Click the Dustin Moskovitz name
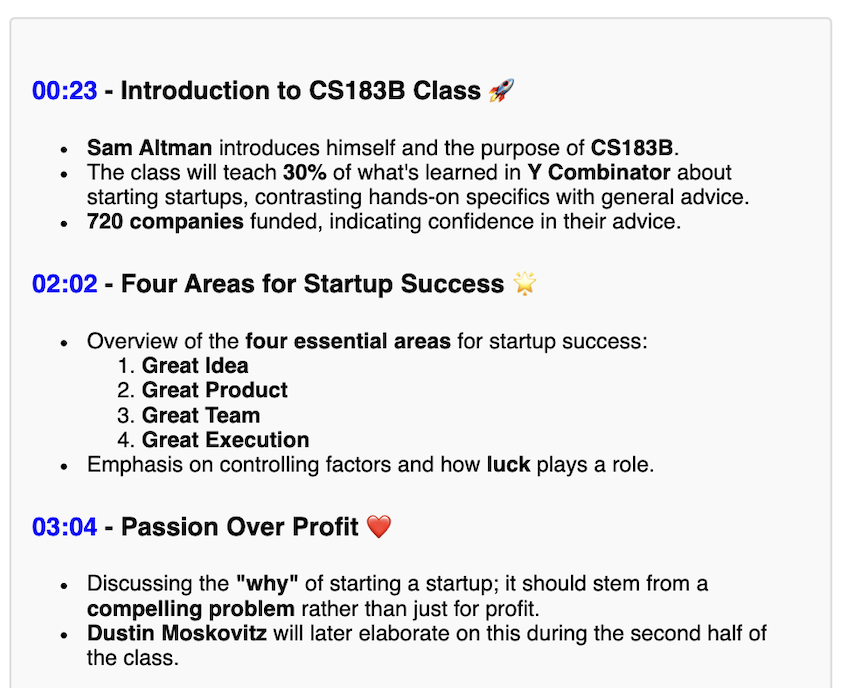The height and width of the screenshot is (688, 847). [177, 633]
